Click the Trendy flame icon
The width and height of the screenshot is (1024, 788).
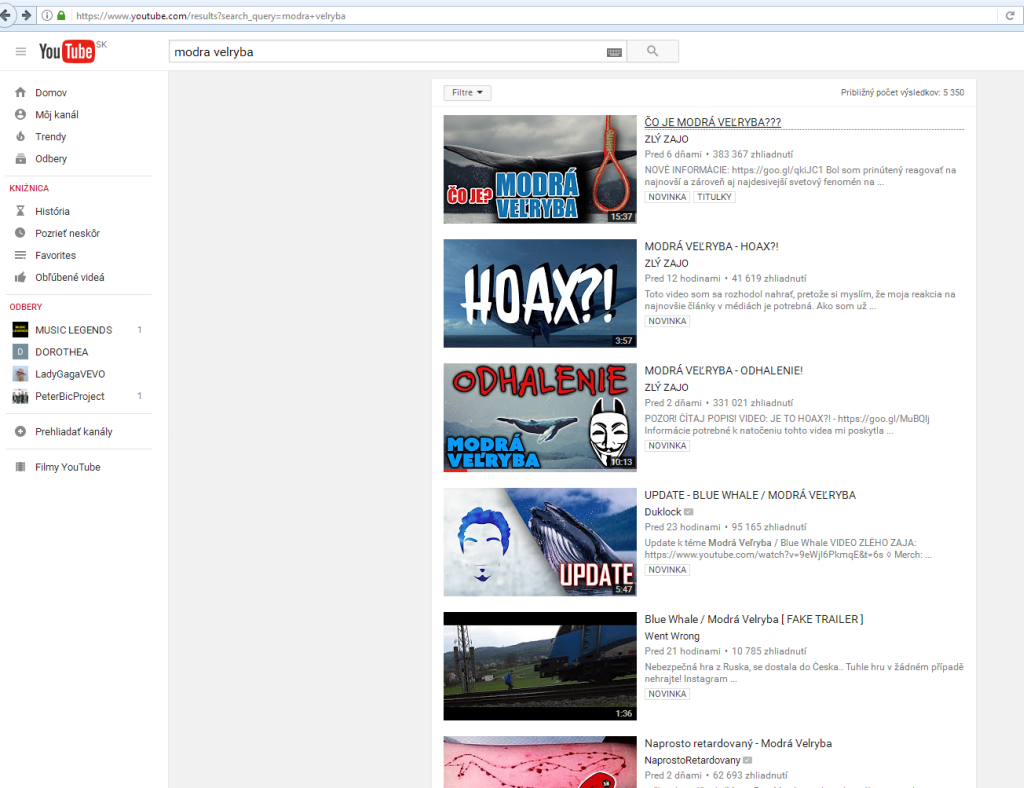(x=20, y=136)
